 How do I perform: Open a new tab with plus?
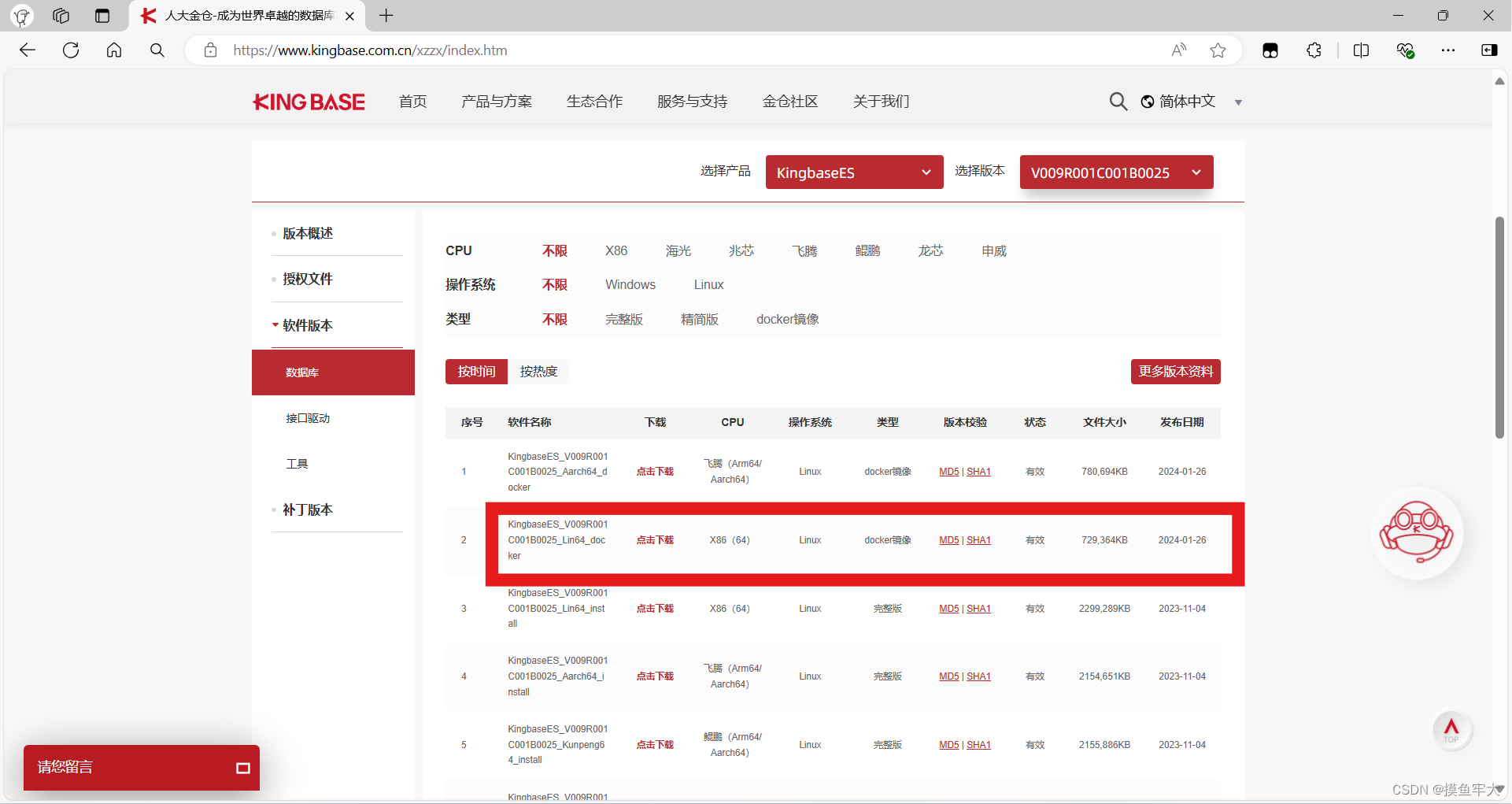coord(386,16)
